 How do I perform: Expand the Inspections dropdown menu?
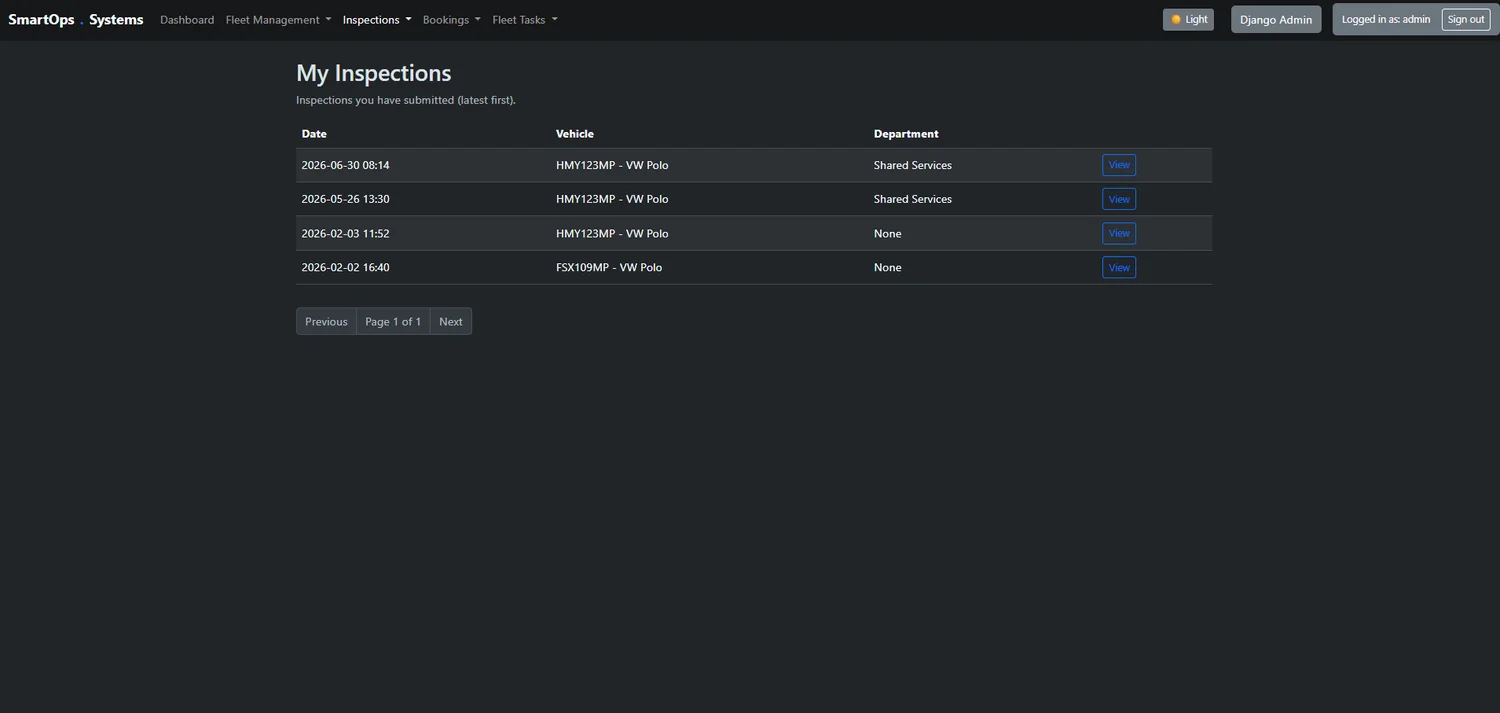point(377,20)
